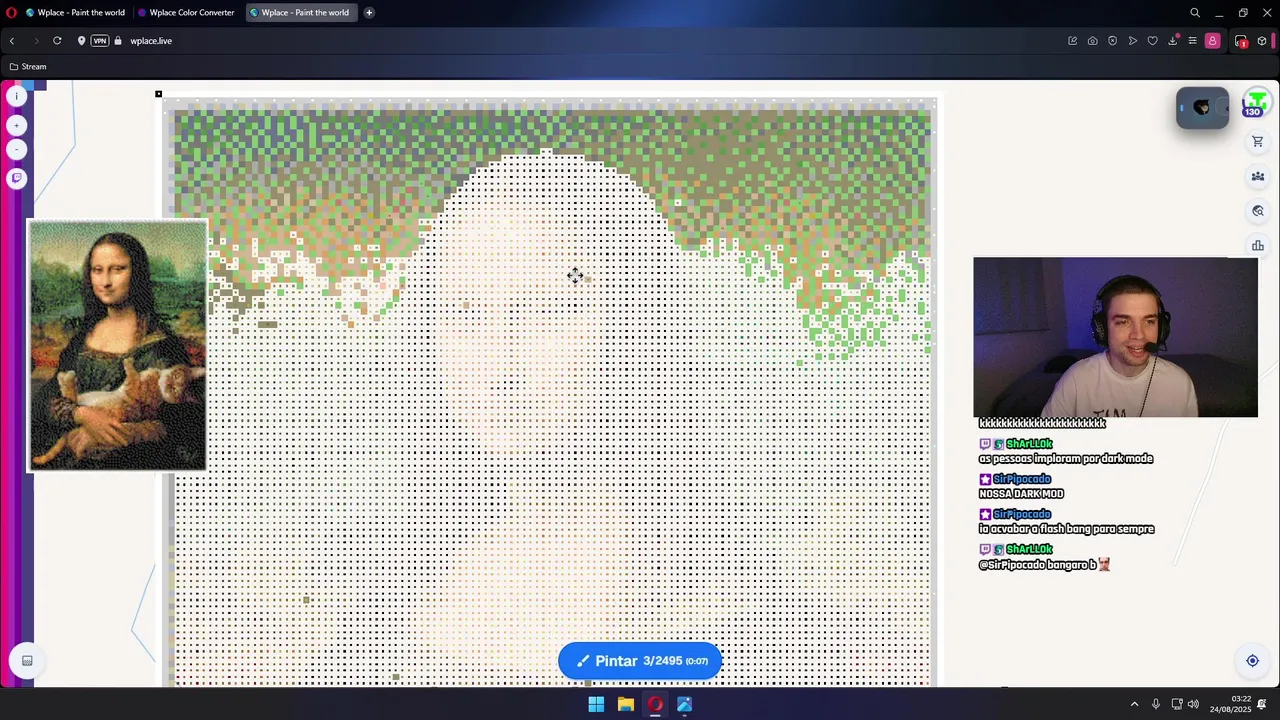Image resolution: width=1280 pixels, height=720 pixels.
Task: Click the Pintar paint button
Action: [640, 661]
